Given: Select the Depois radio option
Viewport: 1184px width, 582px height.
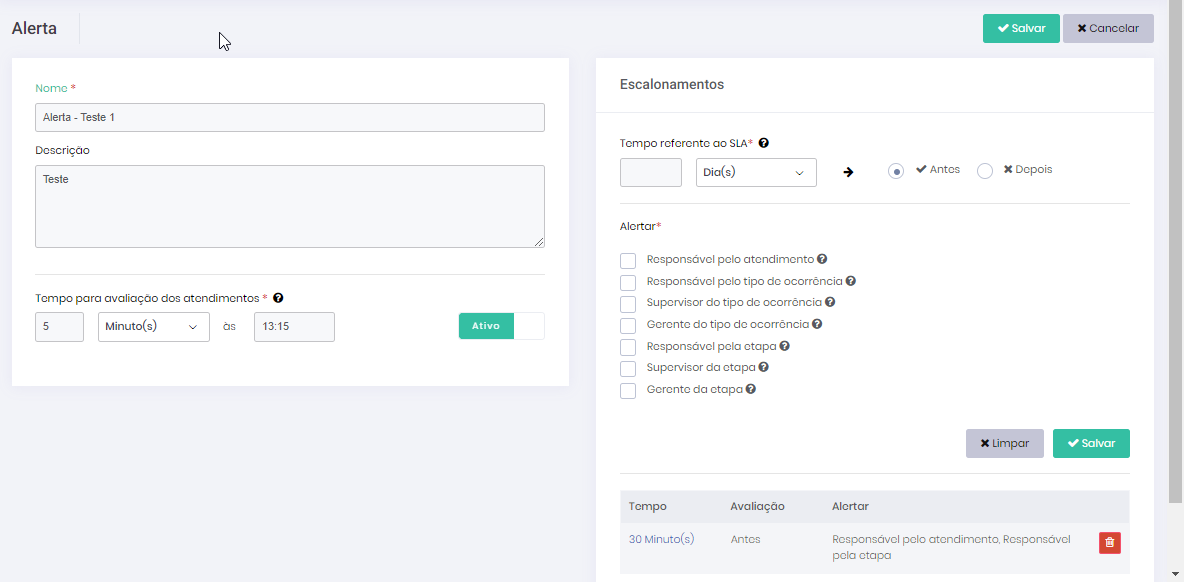Looking at the screenshot, I should pos(985,171).
